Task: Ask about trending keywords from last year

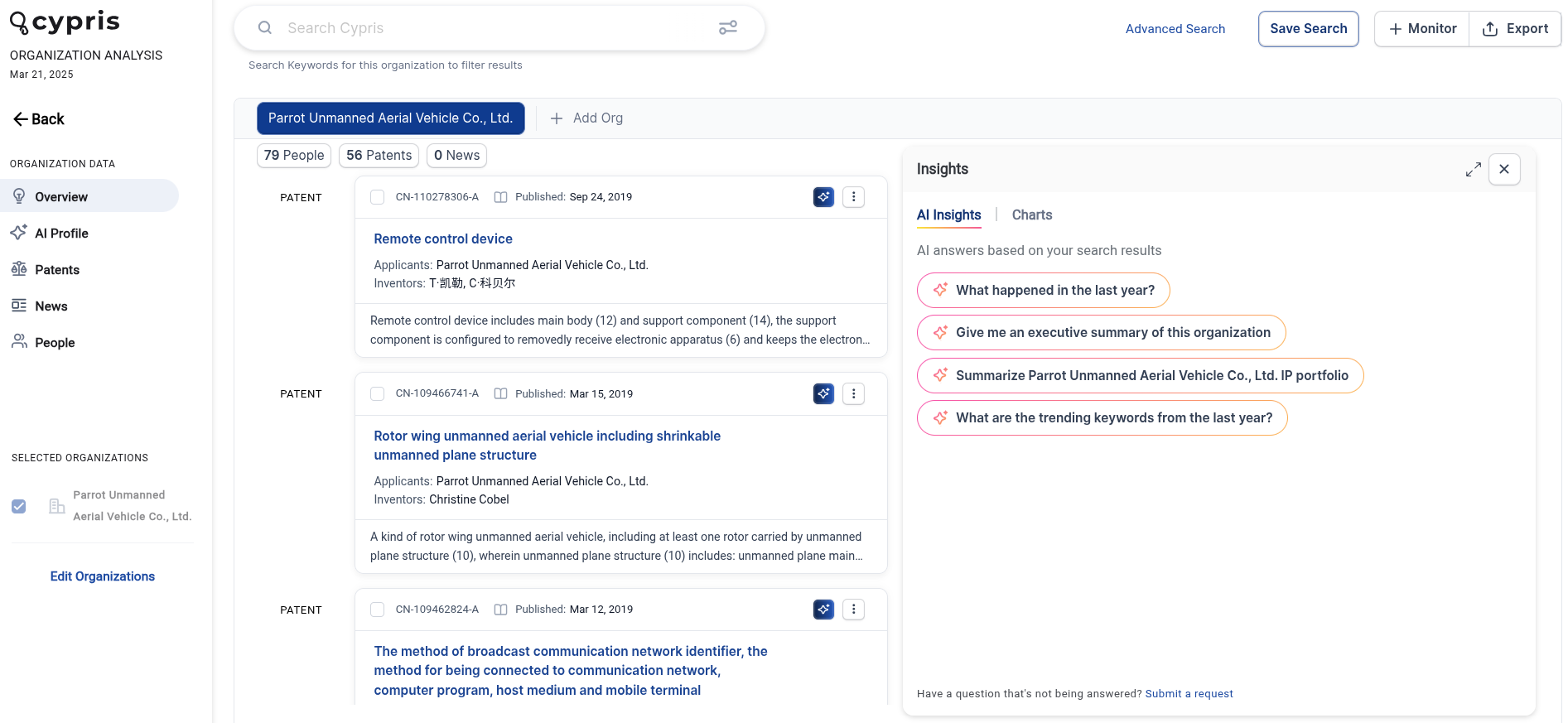Action: [x=1102, y=418]
